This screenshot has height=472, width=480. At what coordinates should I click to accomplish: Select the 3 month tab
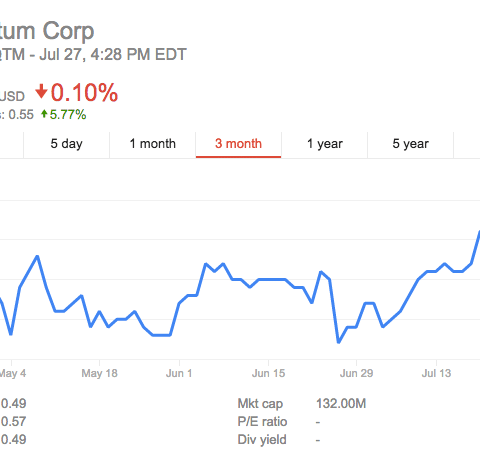pyautogui.click(x=238, y=144)
